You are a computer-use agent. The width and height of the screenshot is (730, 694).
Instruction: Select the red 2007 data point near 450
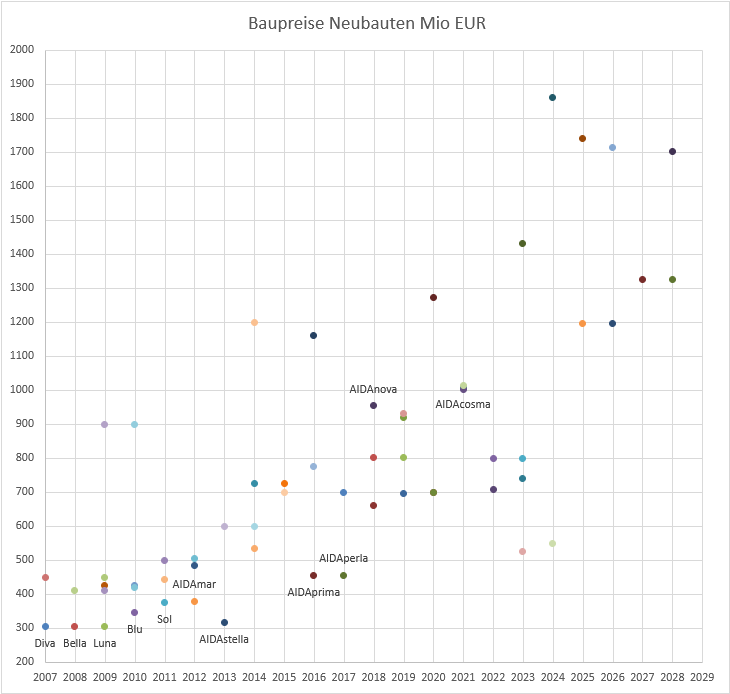pos(45,577)
